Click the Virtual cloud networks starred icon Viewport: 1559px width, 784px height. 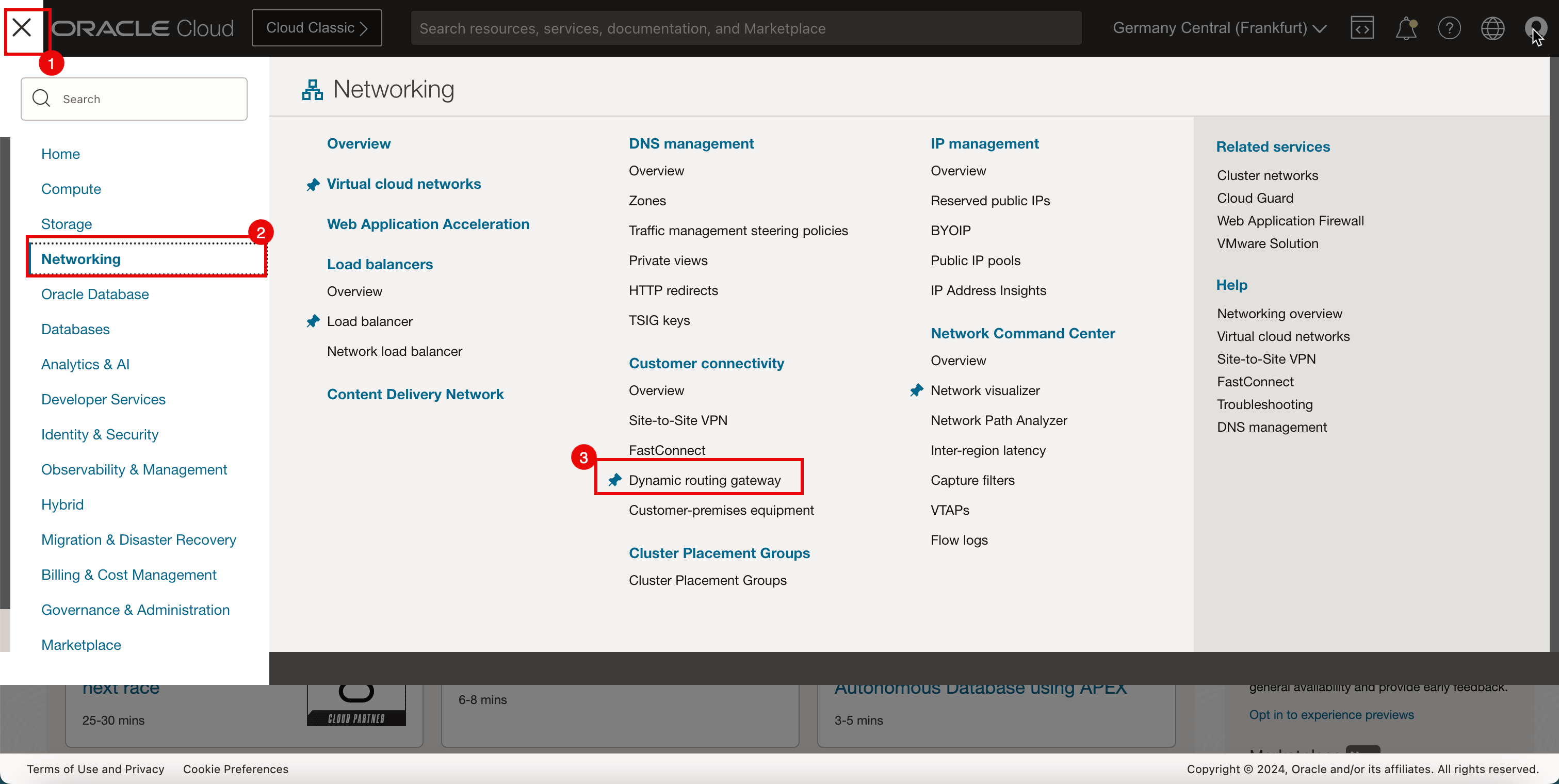tap(313, 184)
